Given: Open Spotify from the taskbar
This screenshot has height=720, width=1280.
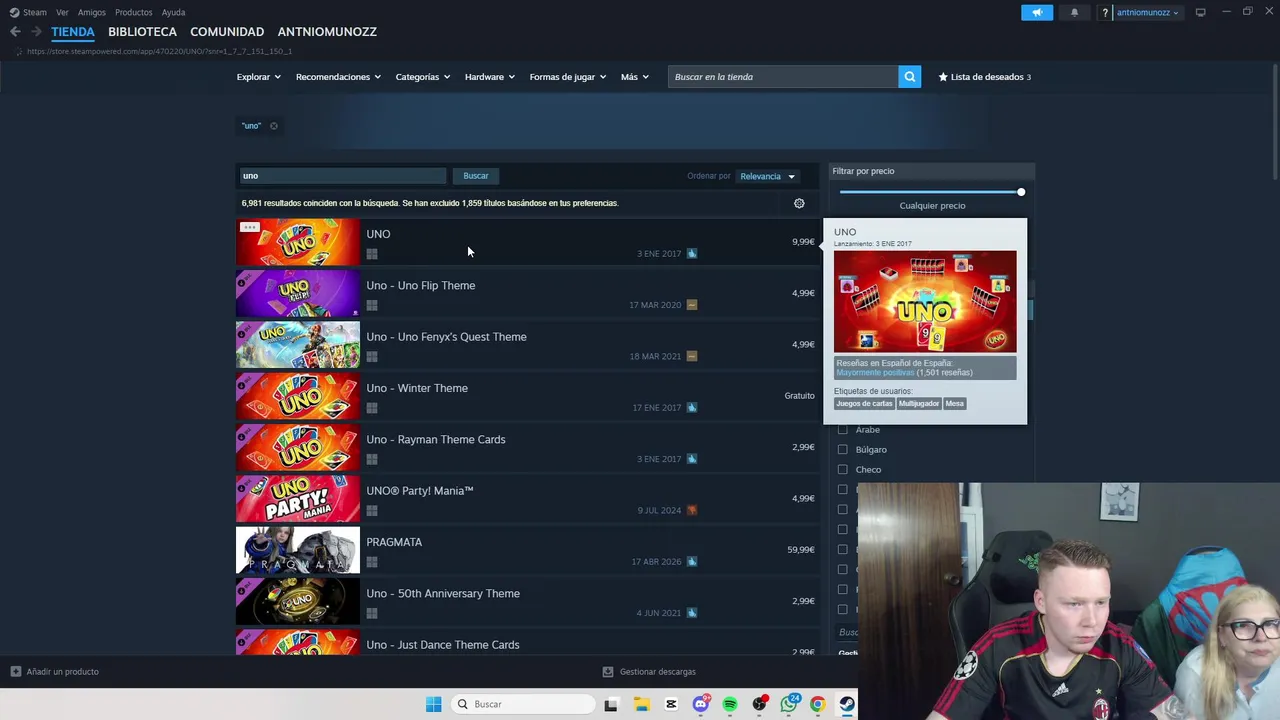Looking at the screenshot, I should (x=730, y=704).
